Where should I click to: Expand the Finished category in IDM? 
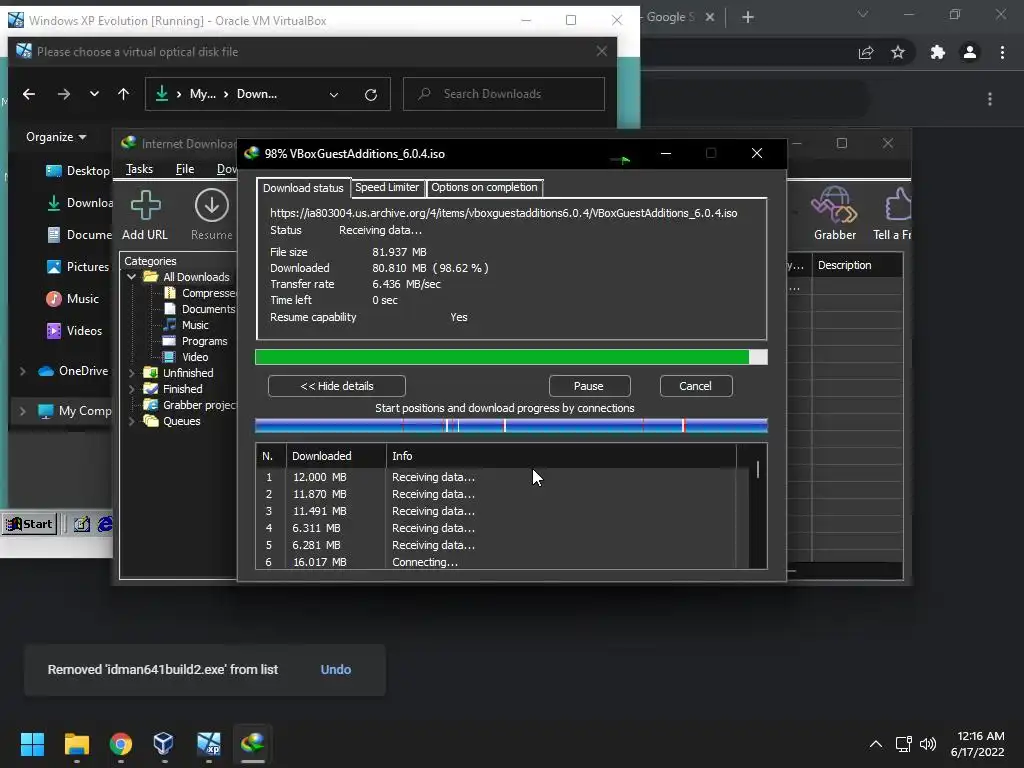click(x=131, y=389)
